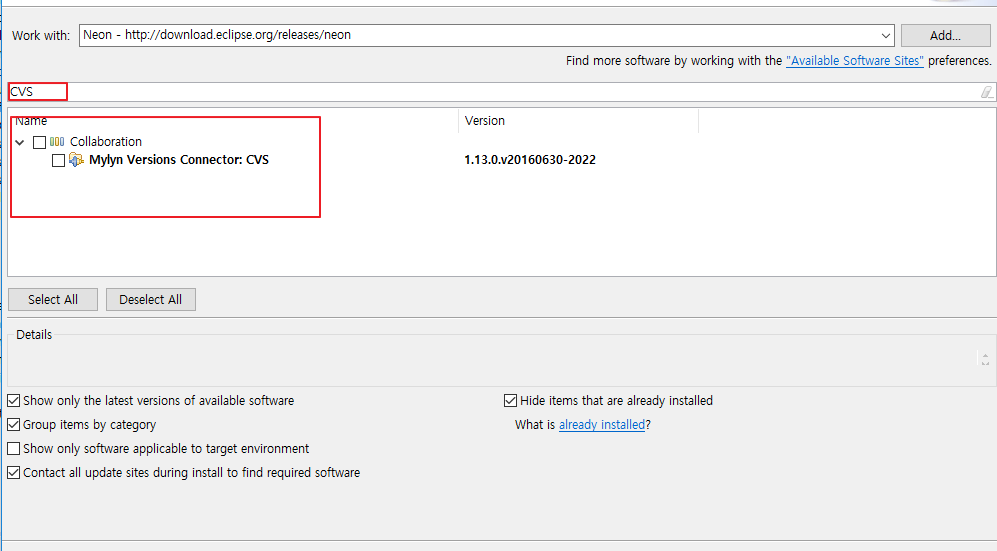Screen dimensions: 997x551
Task: Click version 1.13.0.v20160630-2022 cell
Action: (530, 160)
